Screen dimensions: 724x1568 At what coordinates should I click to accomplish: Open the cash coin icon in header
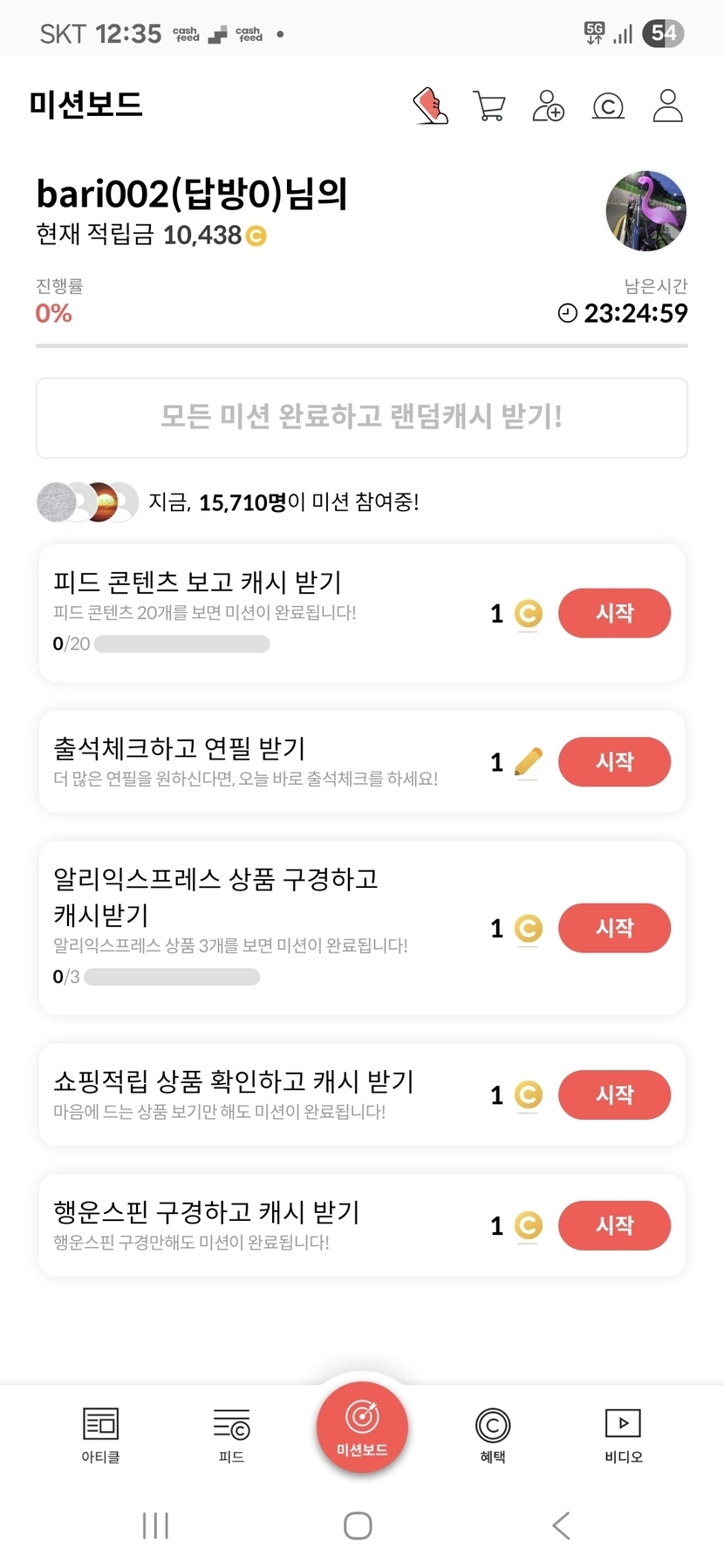pos(608,106)
